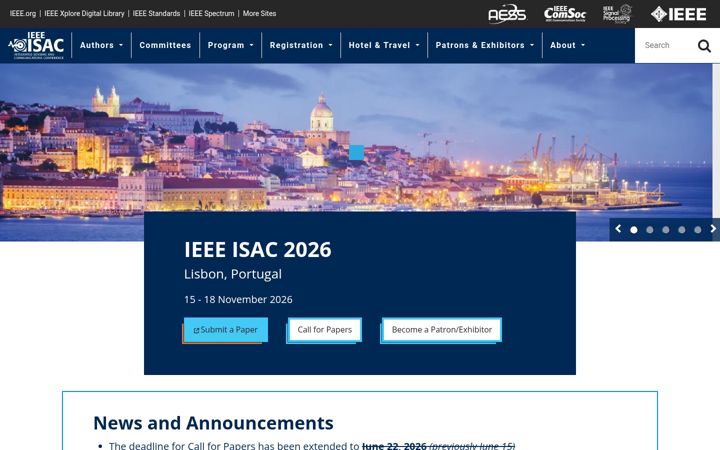Click the IEEE Signal Processing Society logo
720x450 pixels.
click(x=617, y=14)
